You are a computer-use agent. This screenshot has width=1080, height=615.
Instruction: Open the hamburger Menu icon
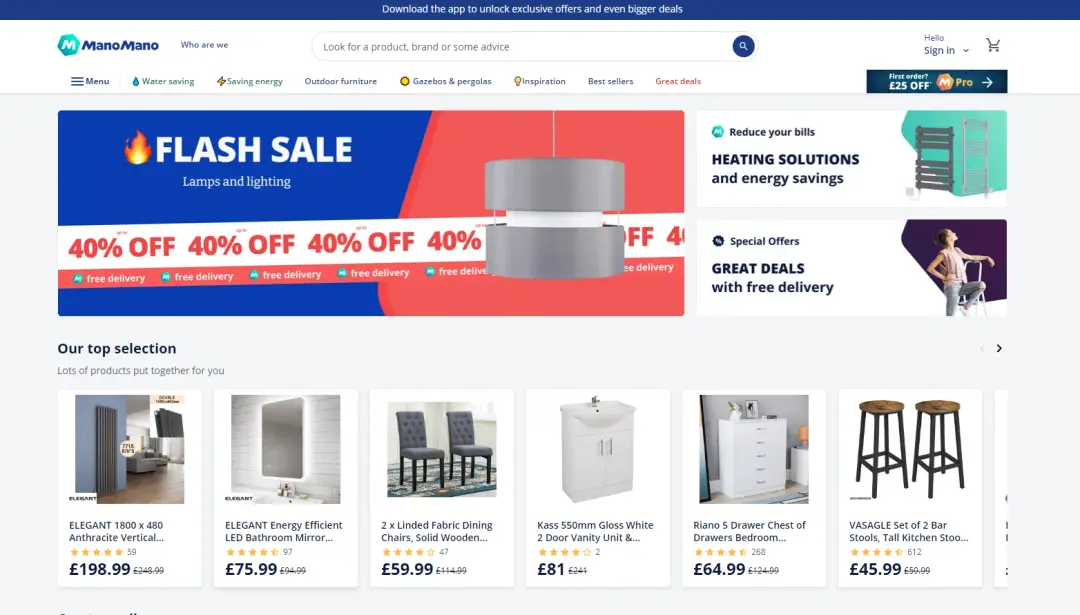coord(76,81)
